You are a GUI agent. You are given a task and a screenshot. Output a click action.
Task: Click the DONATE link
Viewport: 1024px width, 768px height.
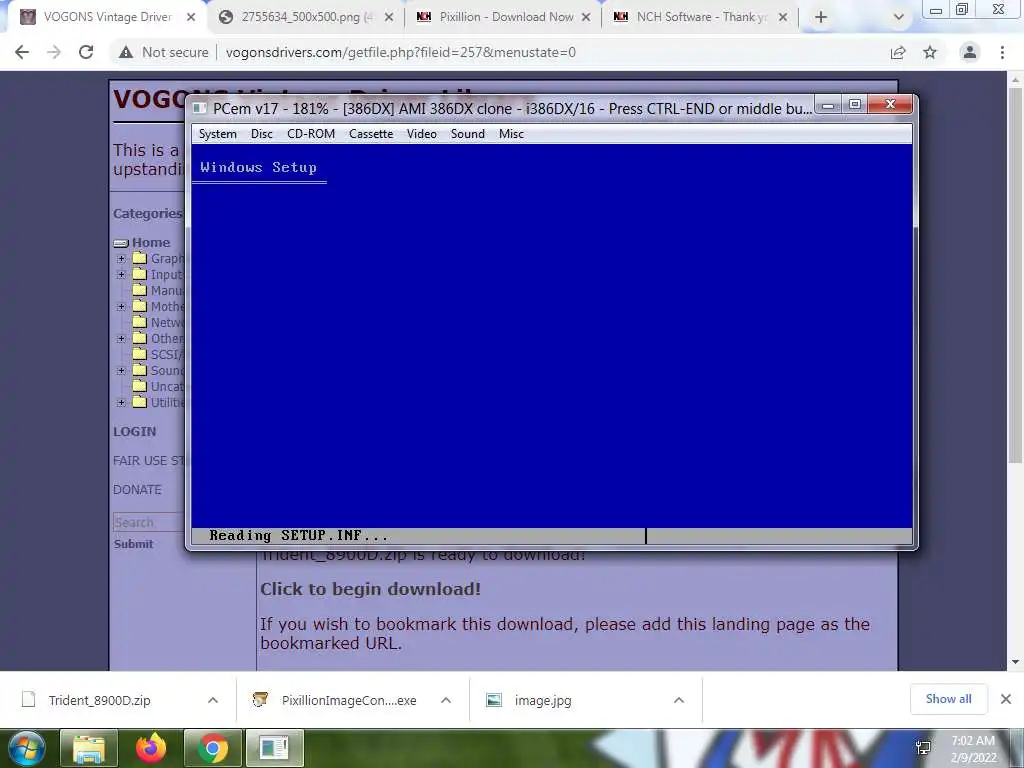click(x=137, y=489)
